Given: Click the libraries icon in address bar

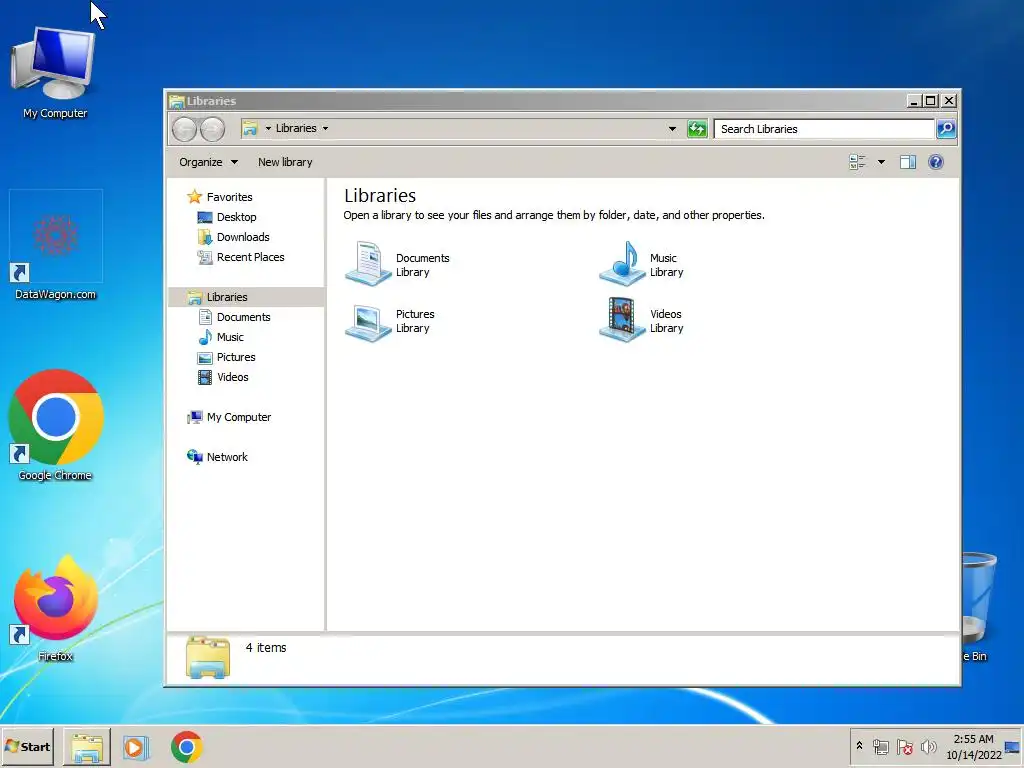Looking at the screenshot, I should pos(250,128).
